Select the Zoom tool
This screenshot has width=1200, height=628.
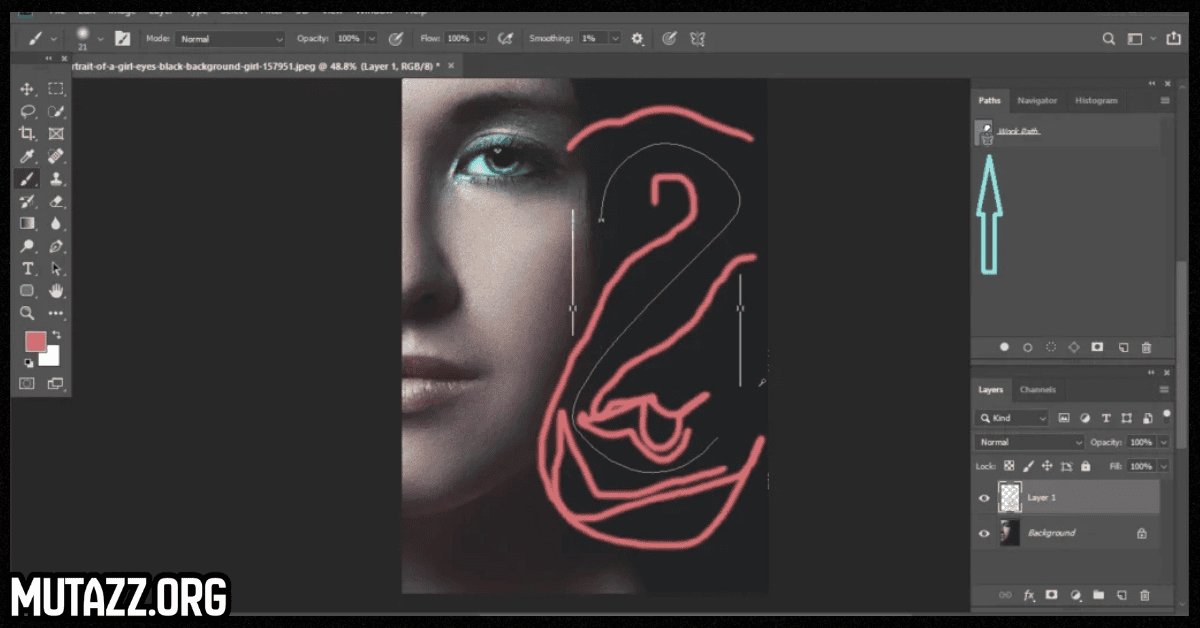coord(28,313)
